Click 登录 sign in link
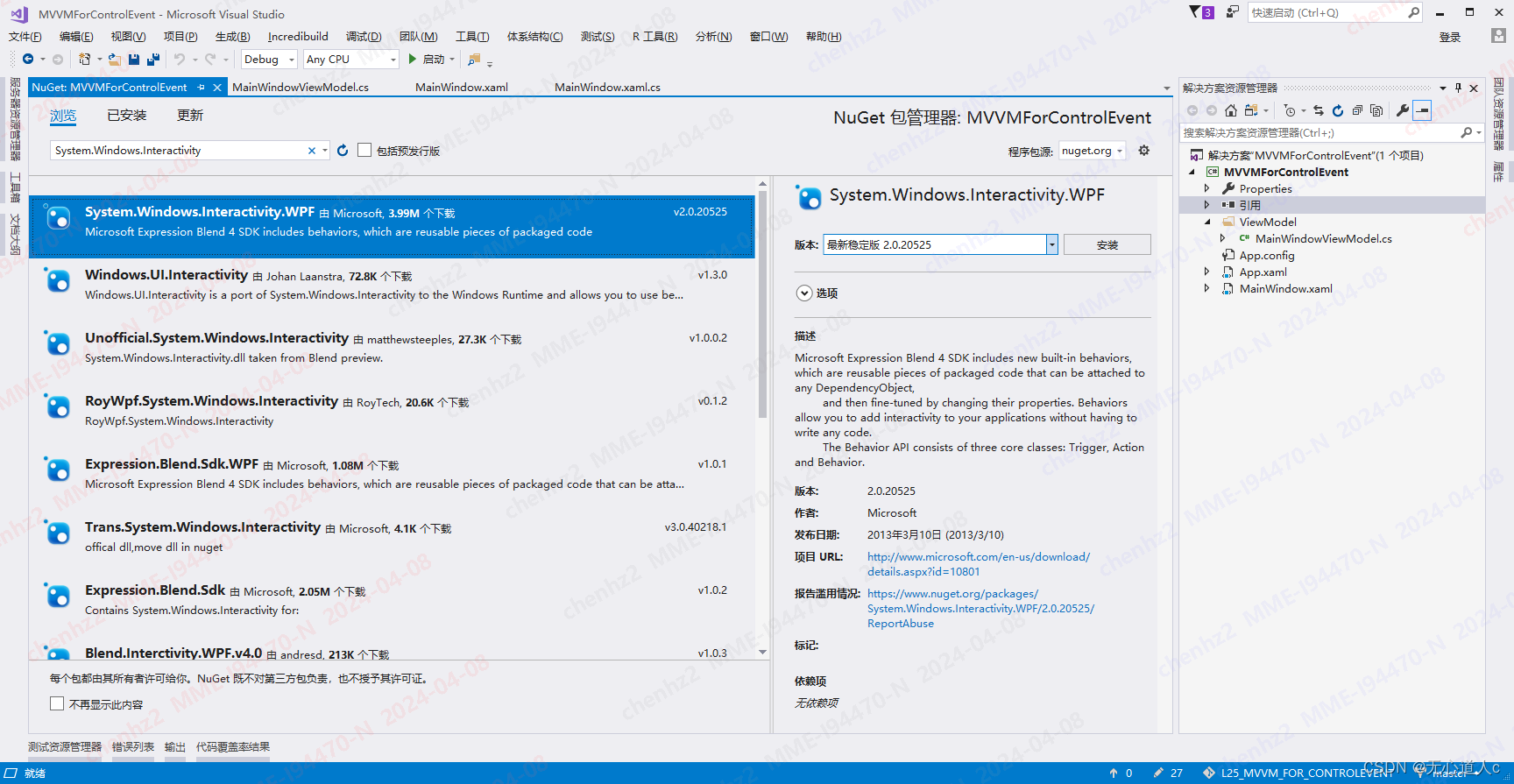The width and height of the screenshot is (1514, 784). (x=1450, y=37)
